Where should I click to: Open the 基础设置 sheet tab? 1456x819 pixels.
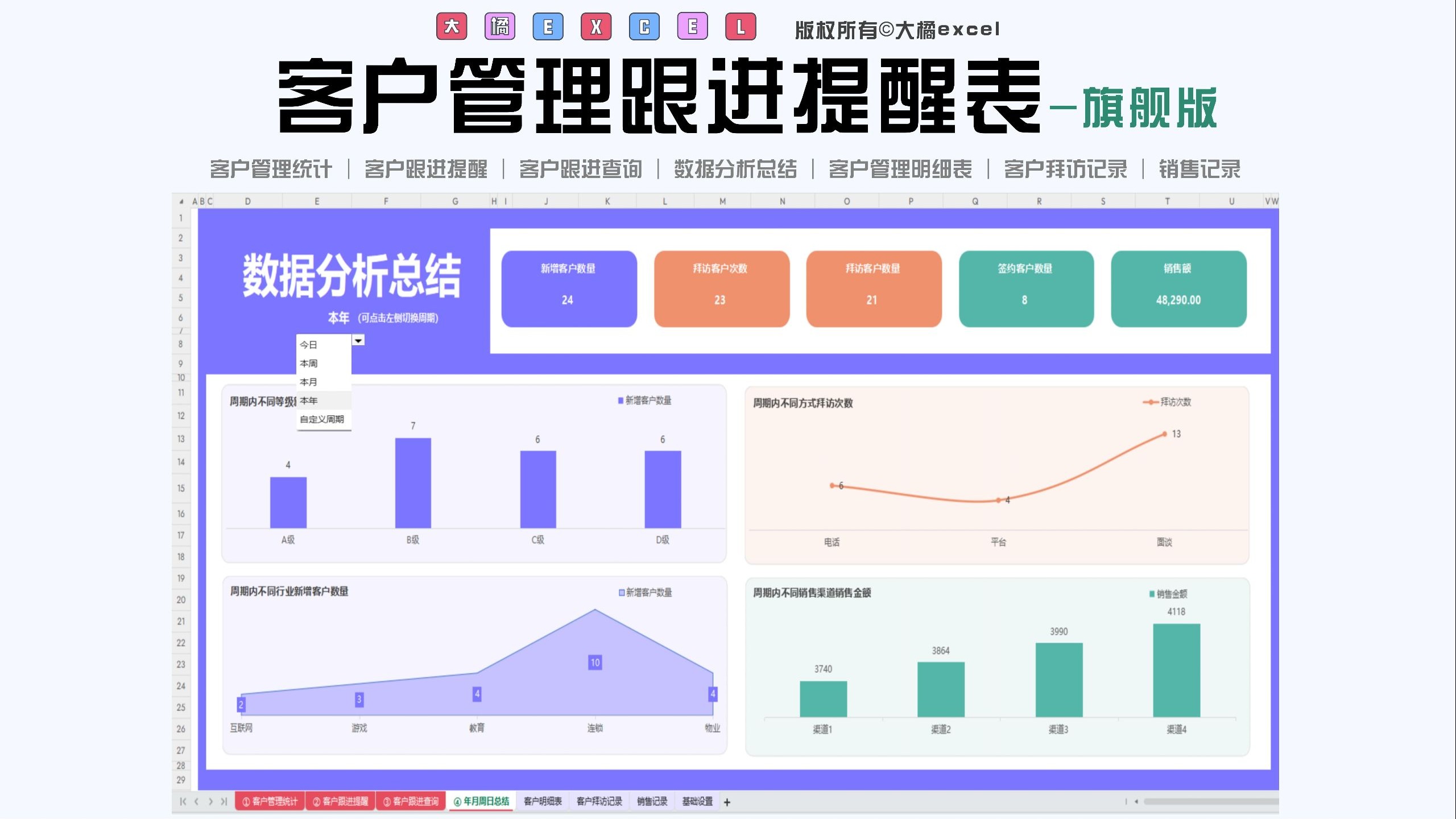click(x=698, y=801)
